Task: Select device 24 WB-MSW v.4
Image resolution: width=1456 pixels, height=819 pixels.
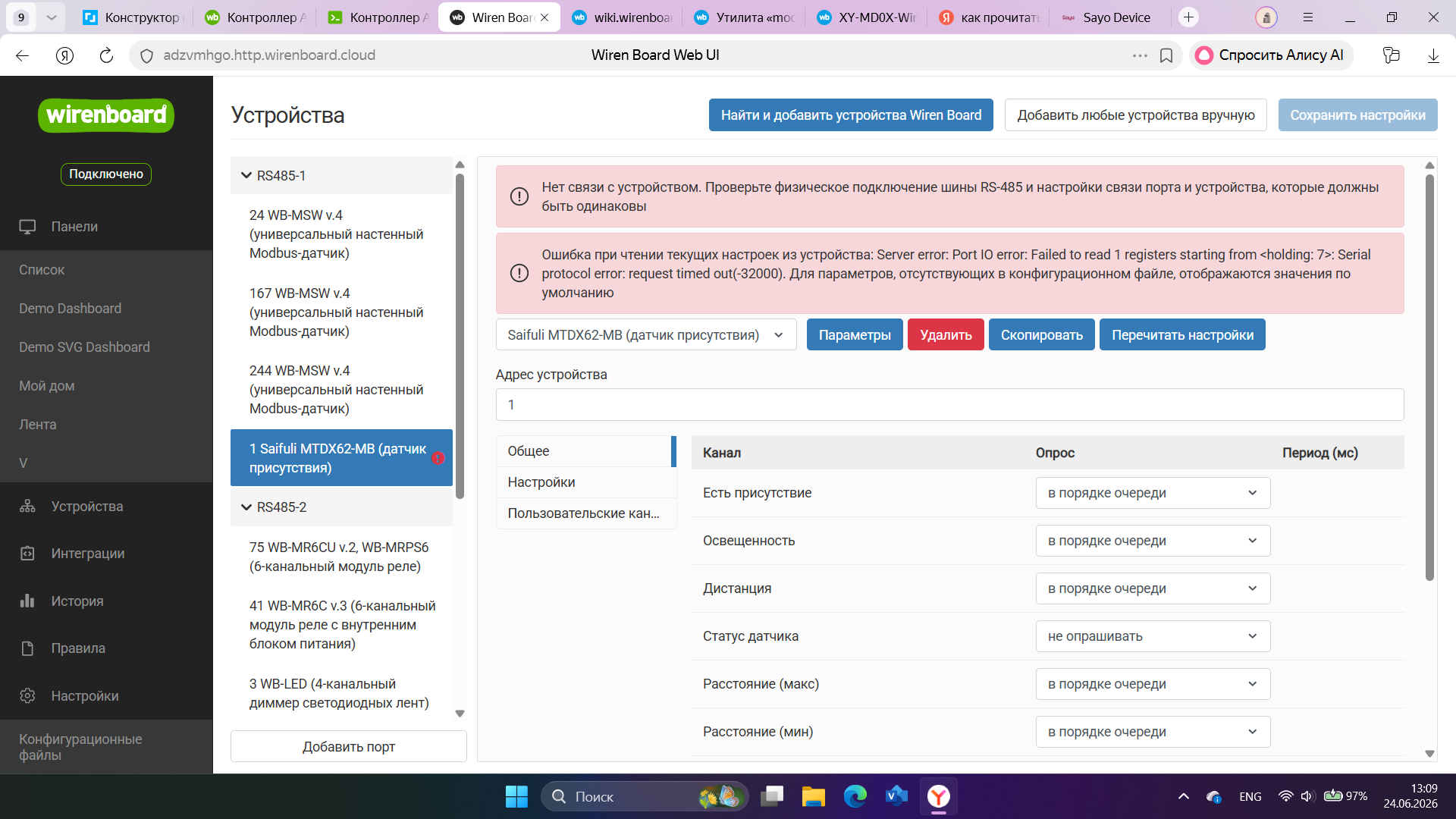Action: (341, 234)
